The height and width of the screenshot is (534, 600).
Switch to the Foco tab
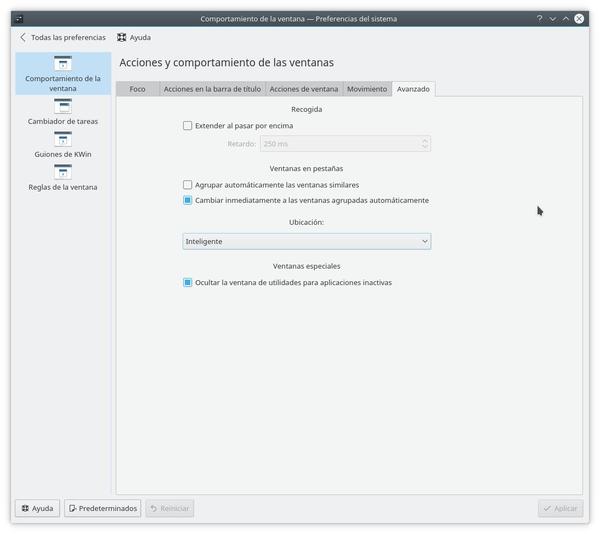point(137,89)
